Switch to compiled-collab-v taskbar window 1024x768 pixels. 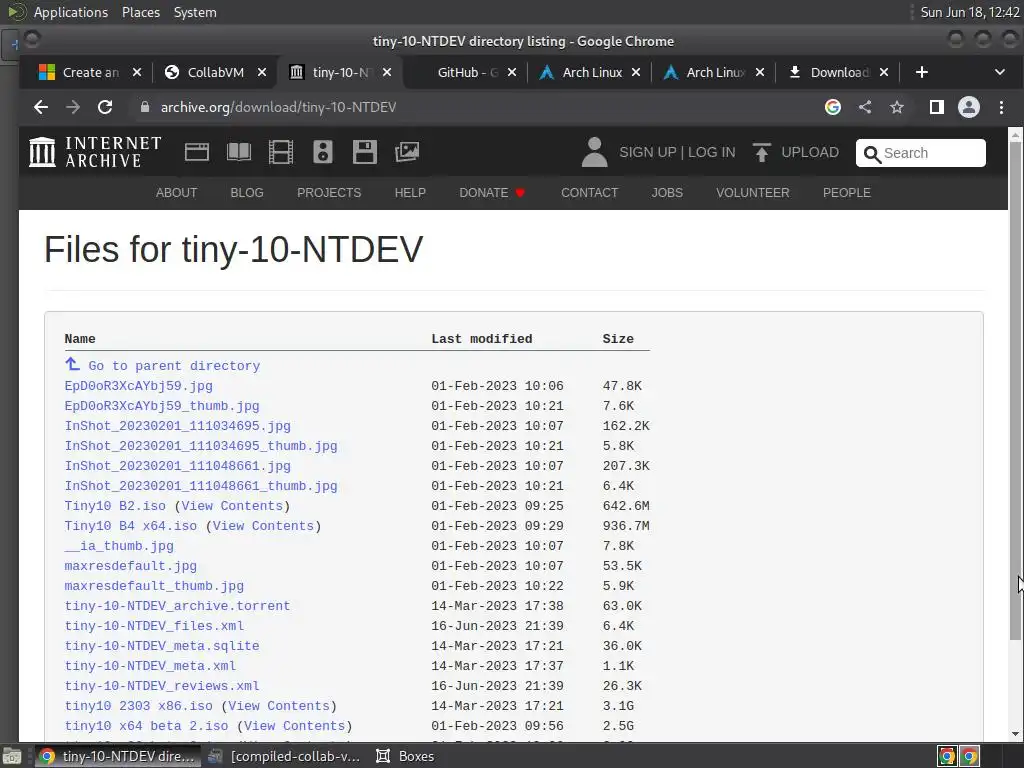(284, 756)
